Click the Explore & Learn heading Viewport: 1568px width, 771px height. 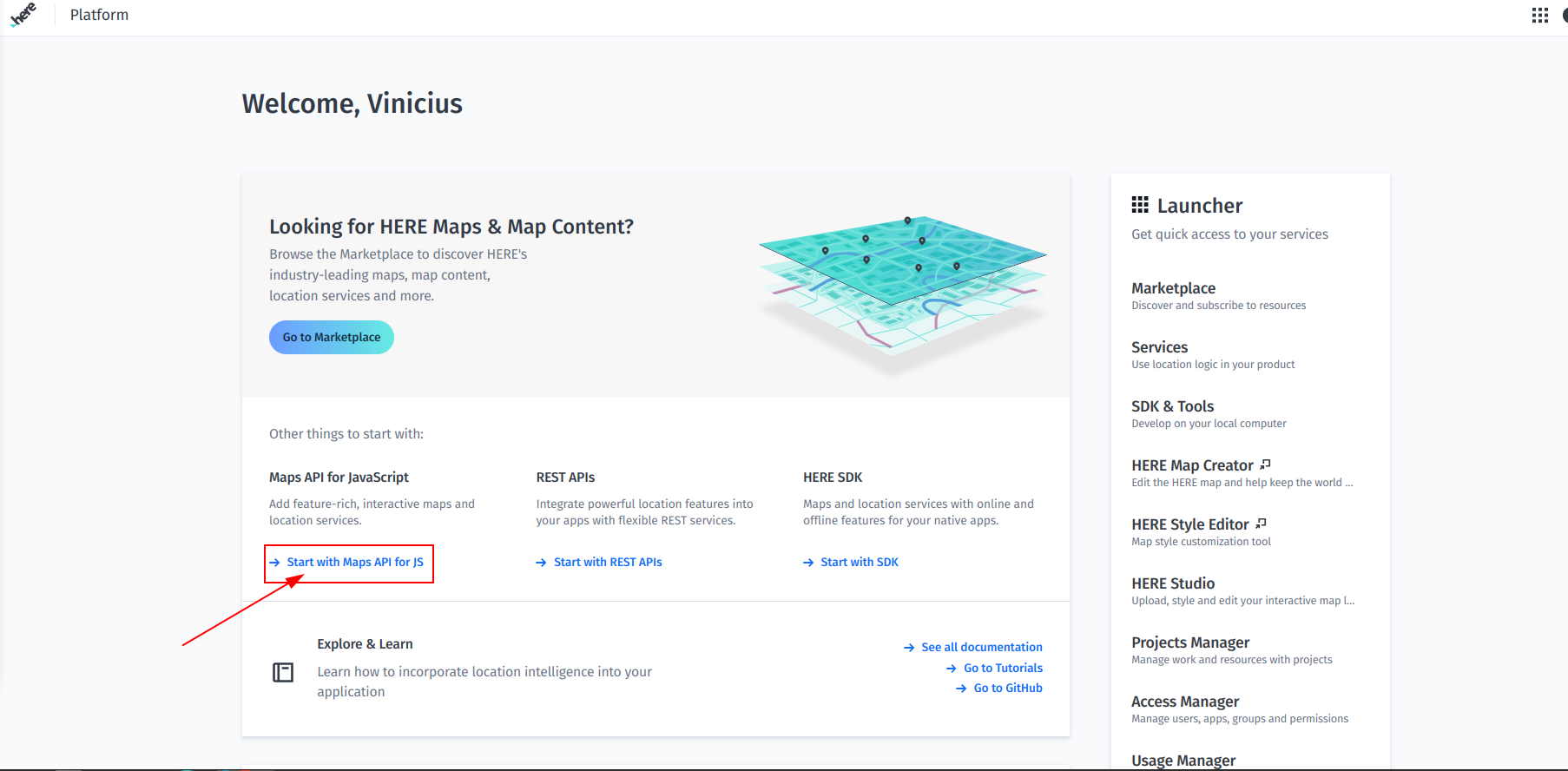[x=365, y=644]
